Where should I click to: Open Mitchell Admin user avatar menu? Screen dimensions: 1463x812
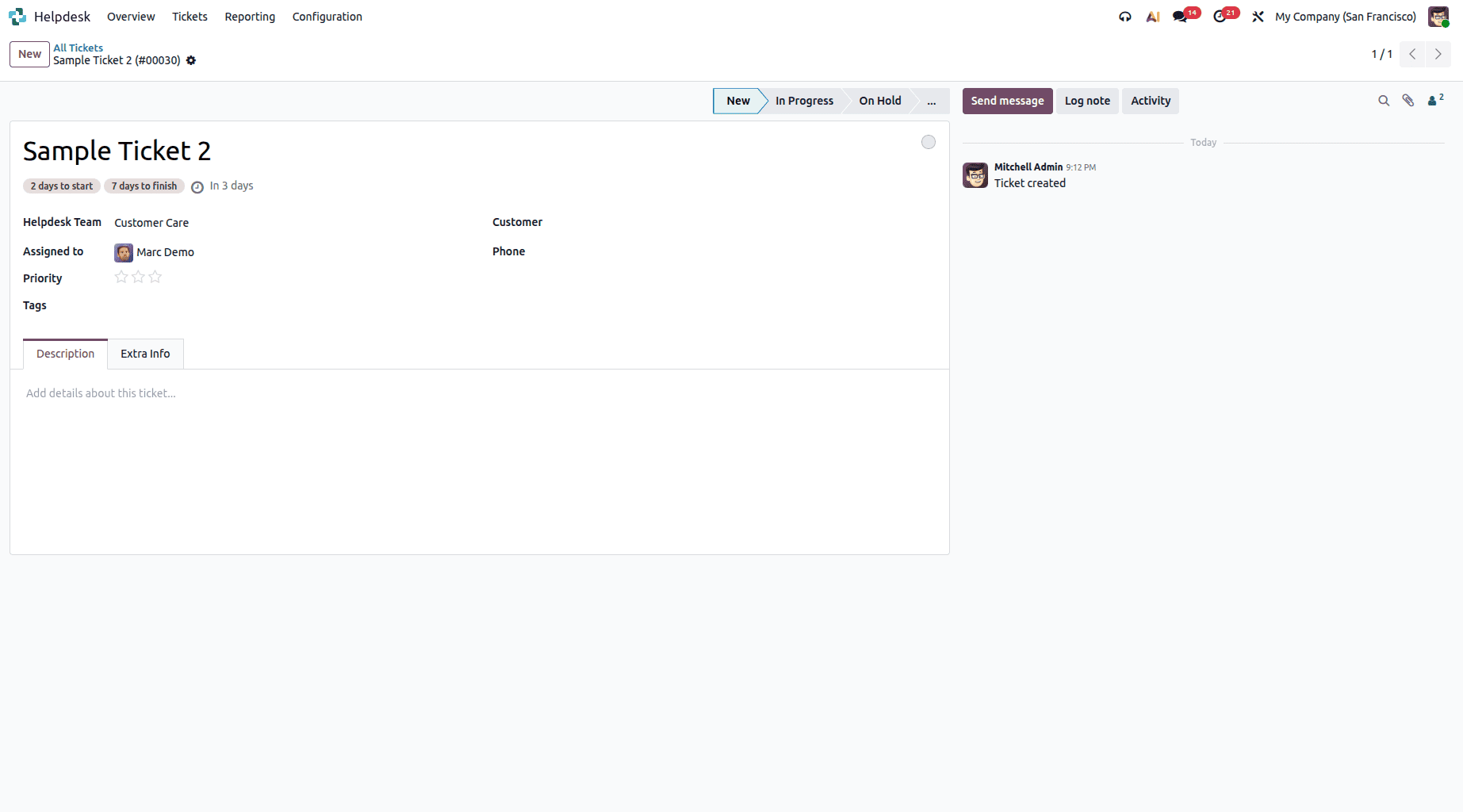(1438, 17)
